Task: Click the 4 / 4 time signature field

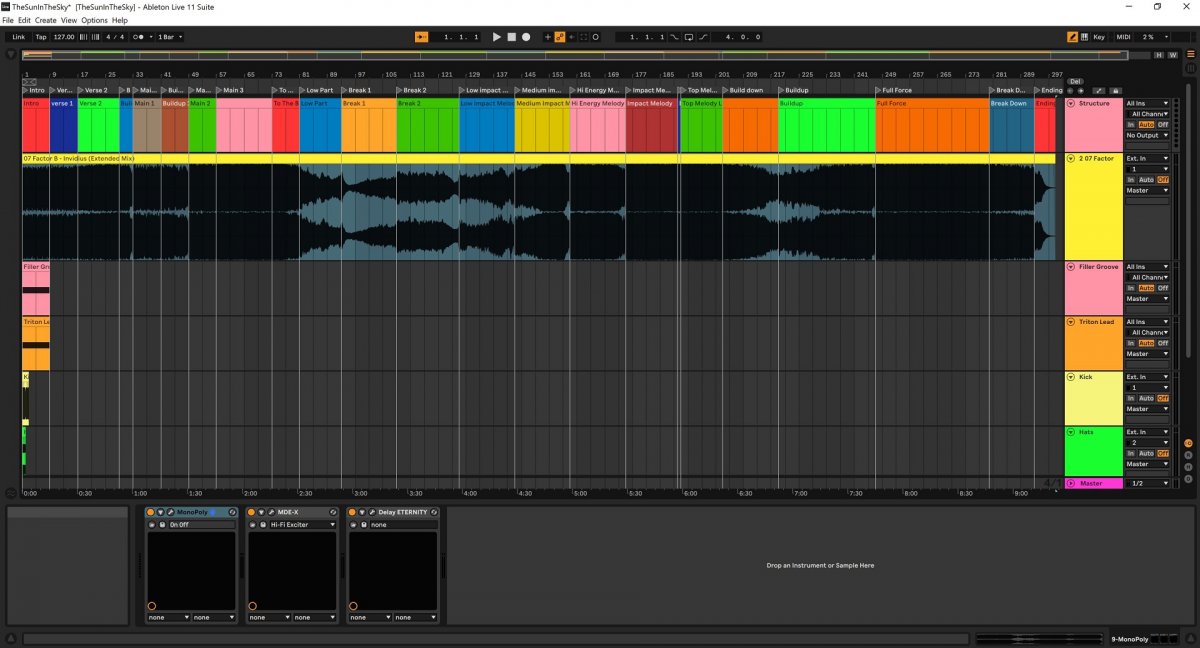Action: pyautogui.click(x=115, y=37)
